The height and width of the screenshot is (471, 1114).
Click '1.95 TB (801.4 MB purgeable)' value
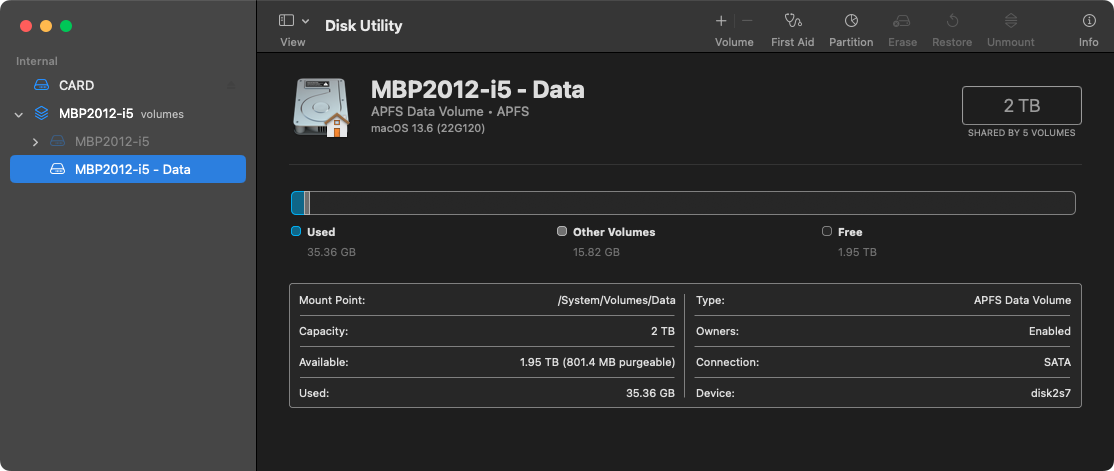tap(597, 362)
